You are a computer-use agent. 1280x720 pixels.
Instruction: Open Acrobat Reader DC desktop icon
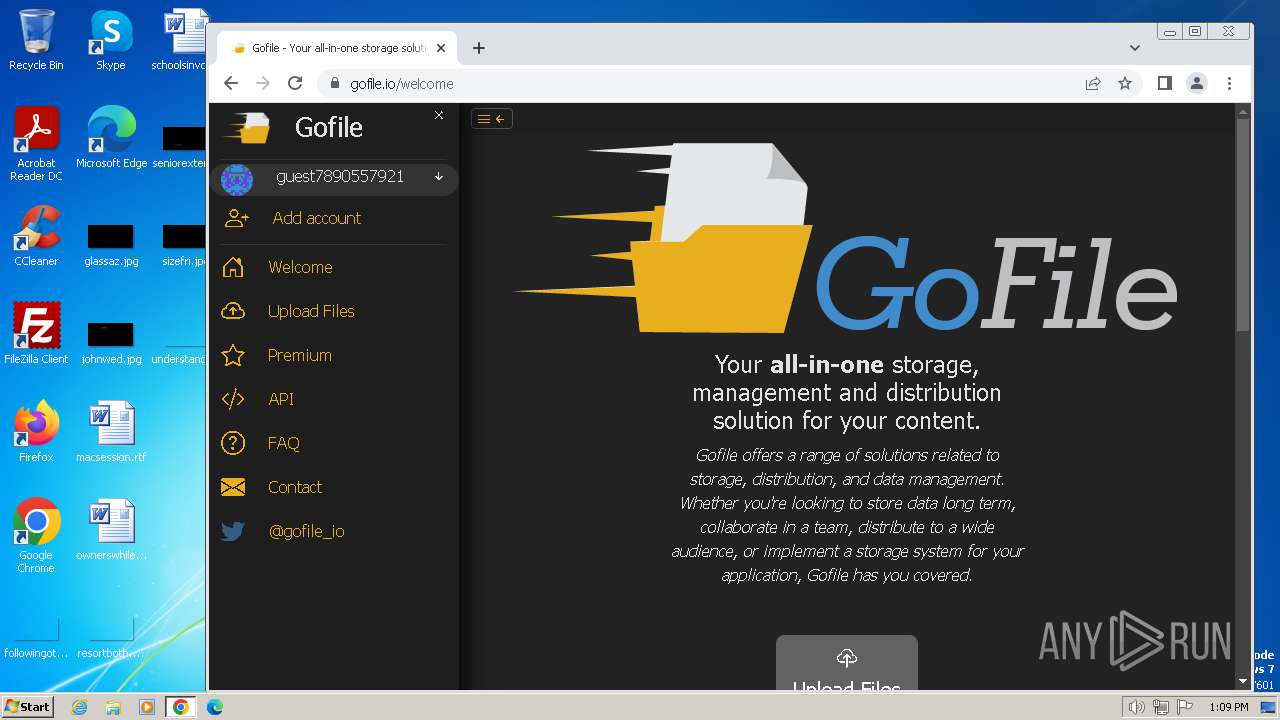36,145
